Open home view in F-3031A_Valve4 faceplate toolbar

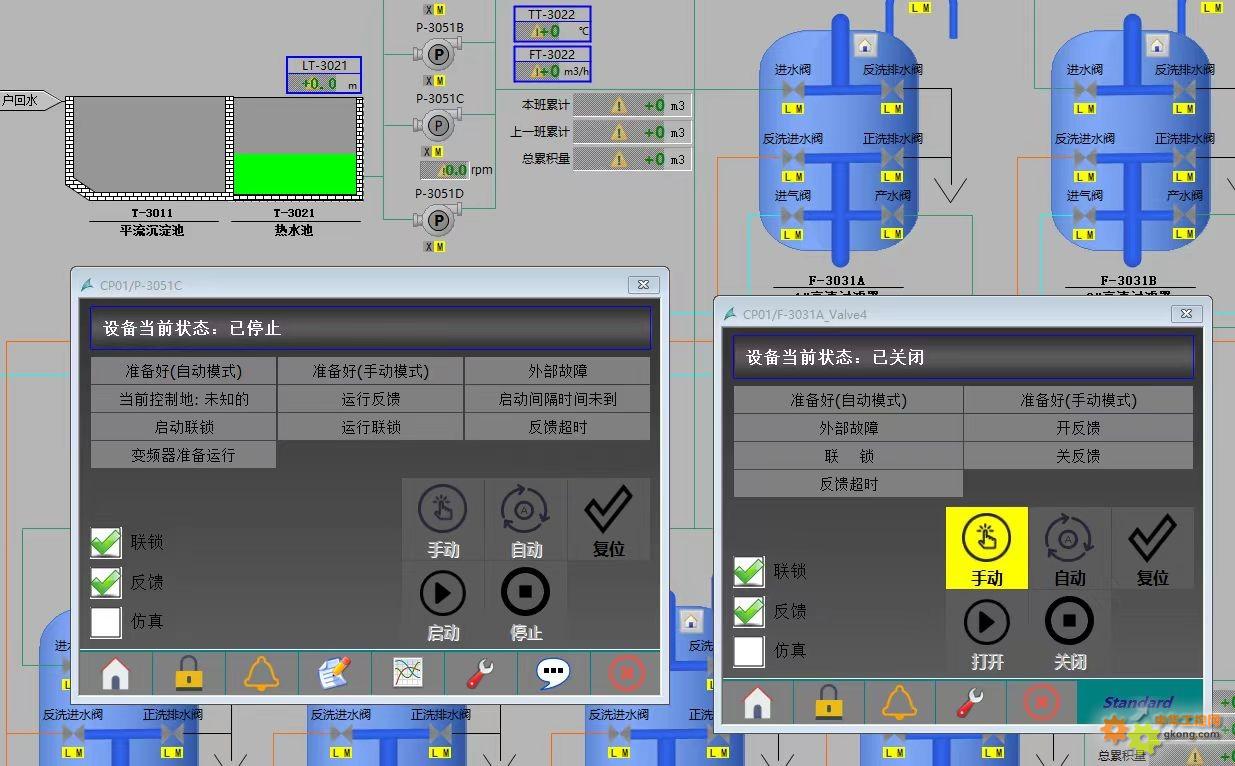(757, 703)
